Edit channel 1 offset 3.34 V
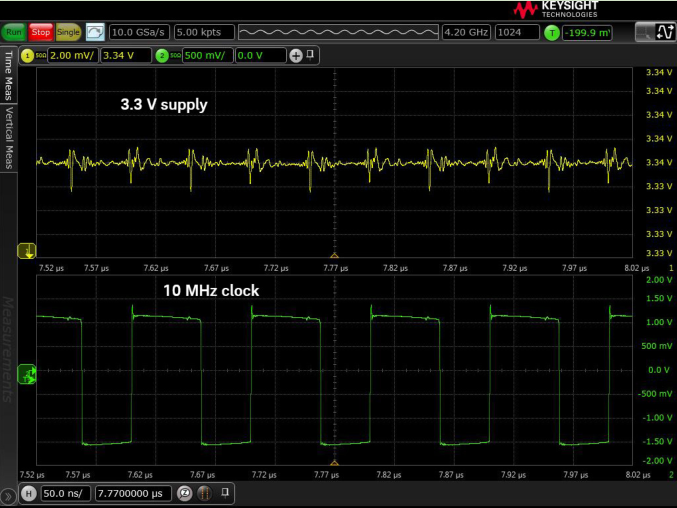Image resolution: width=677 pixels, height=508 pixels. coord(126,56)
